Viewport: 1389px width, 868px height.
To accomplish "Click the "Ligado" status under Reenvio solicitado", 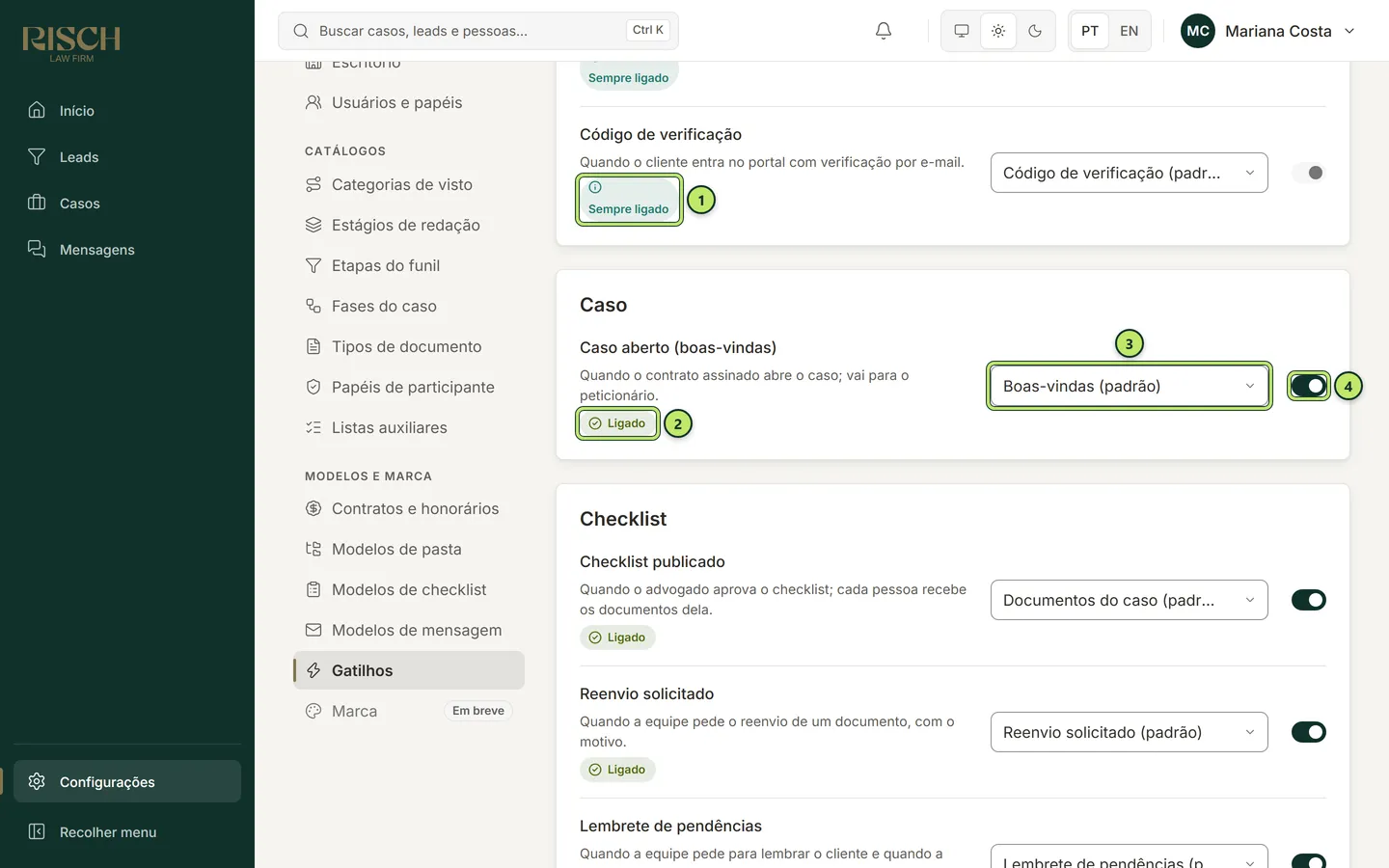I will (617, 770).
